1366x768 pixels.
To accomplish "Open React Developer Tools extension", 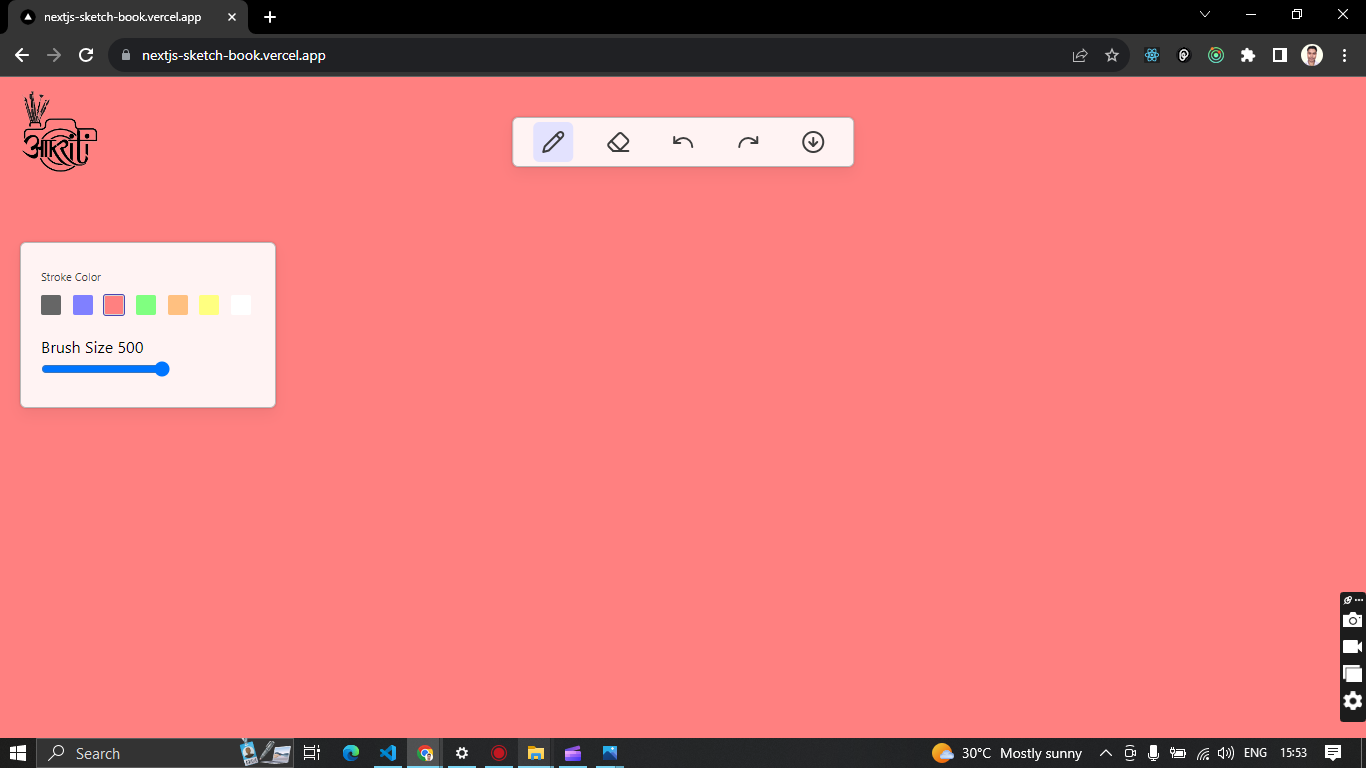I will (x=1152, y=55).
